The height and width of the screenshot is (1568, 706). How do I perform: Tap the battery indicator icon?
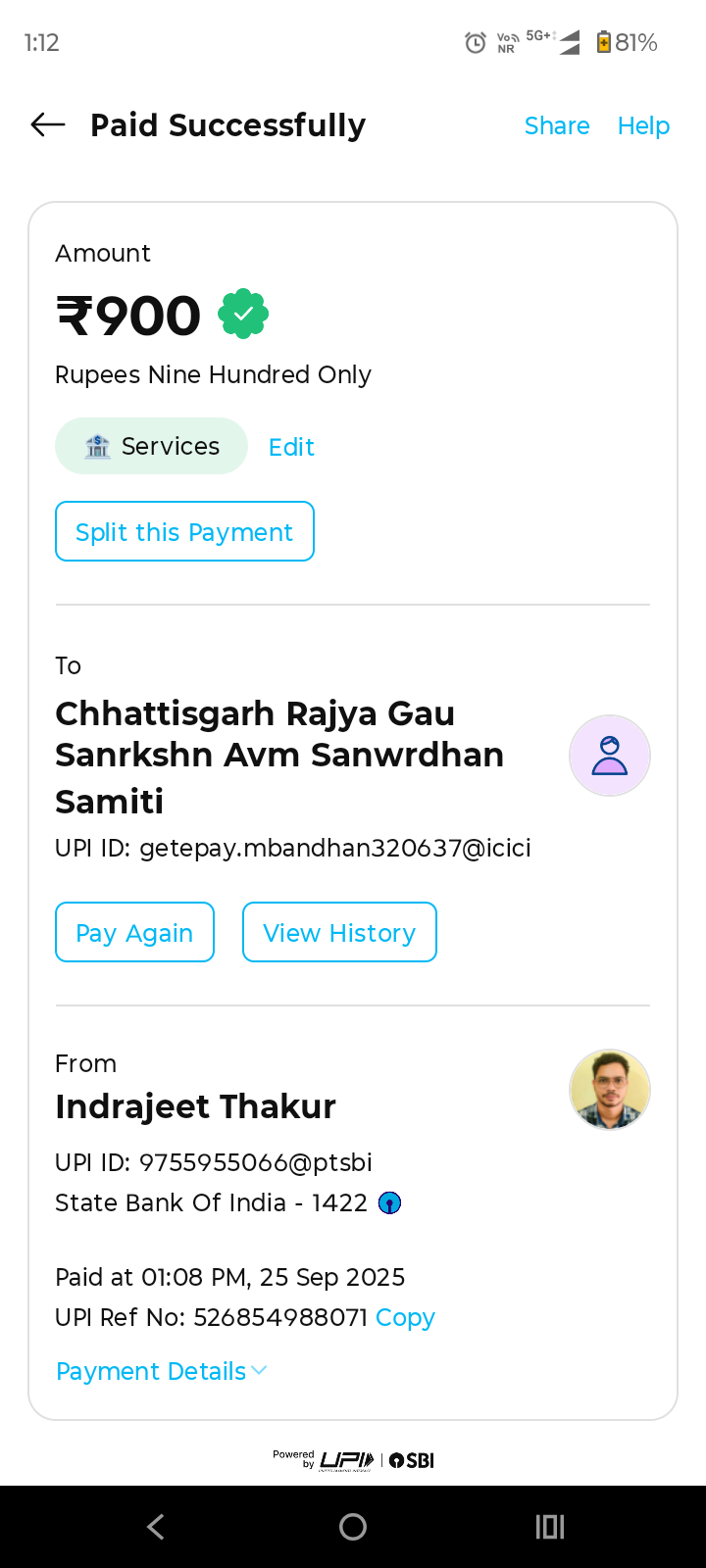tap(604, 42)
